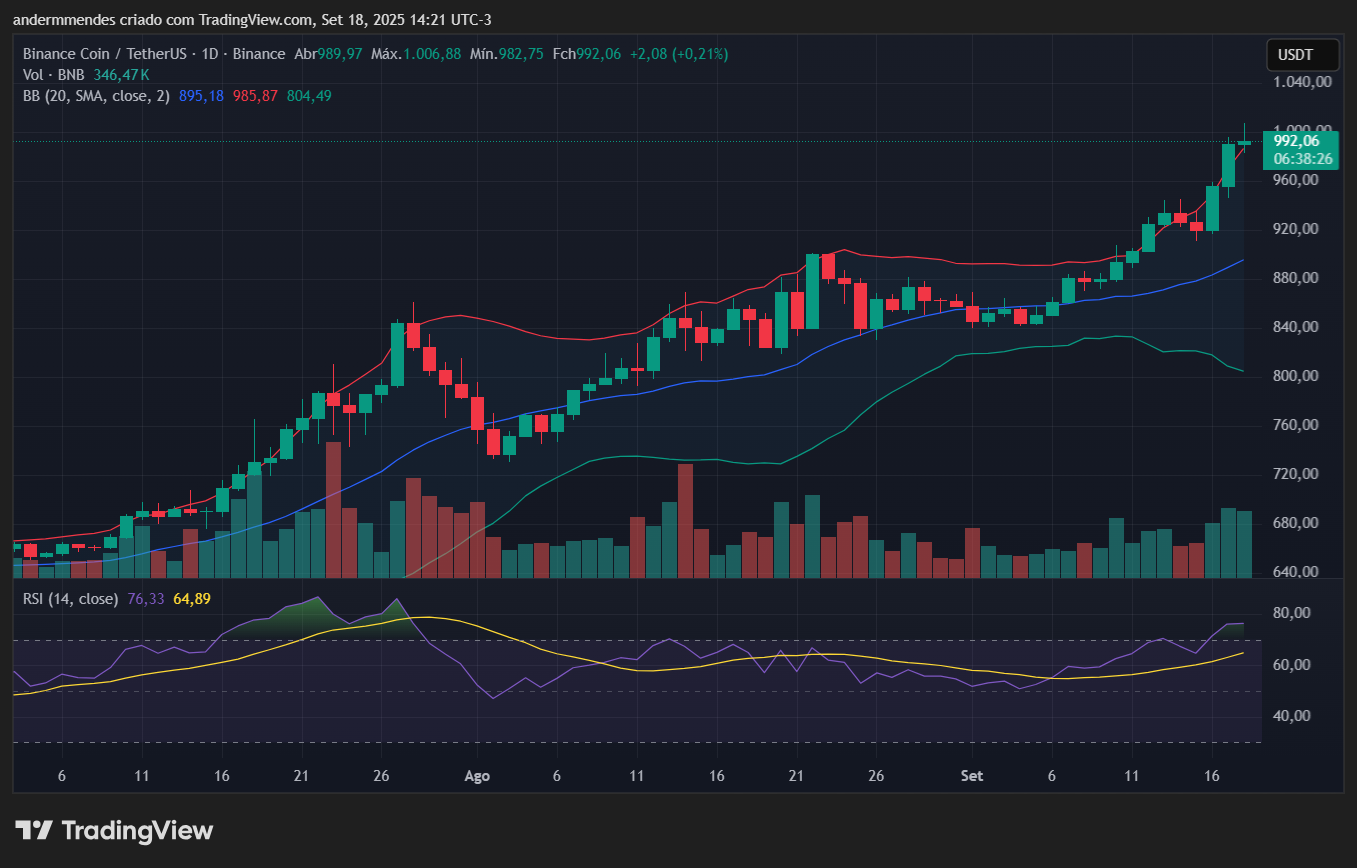Click the 1.040,00 price axis label
This screenshot has width=1357, height=868.
point(1303,82)
